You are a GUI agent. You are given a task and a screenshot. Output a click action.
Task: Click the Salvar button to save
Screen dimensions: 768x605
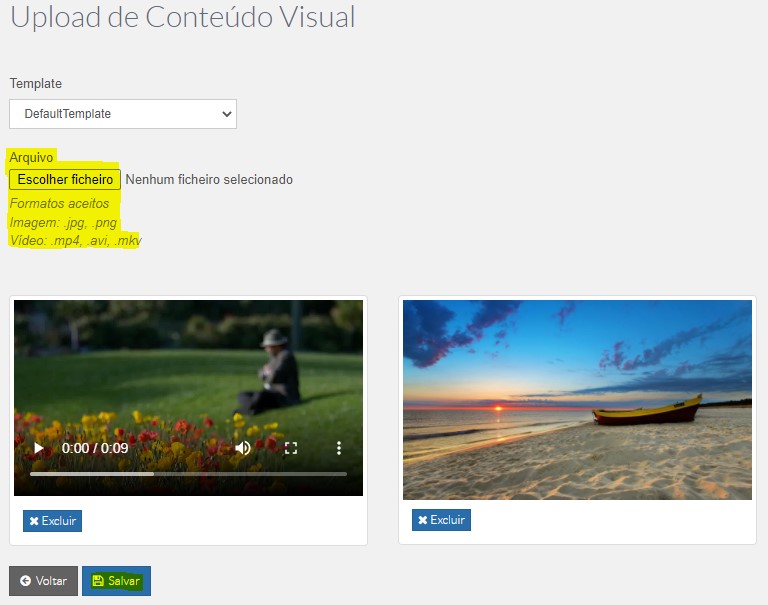click(x=117, y=581)
